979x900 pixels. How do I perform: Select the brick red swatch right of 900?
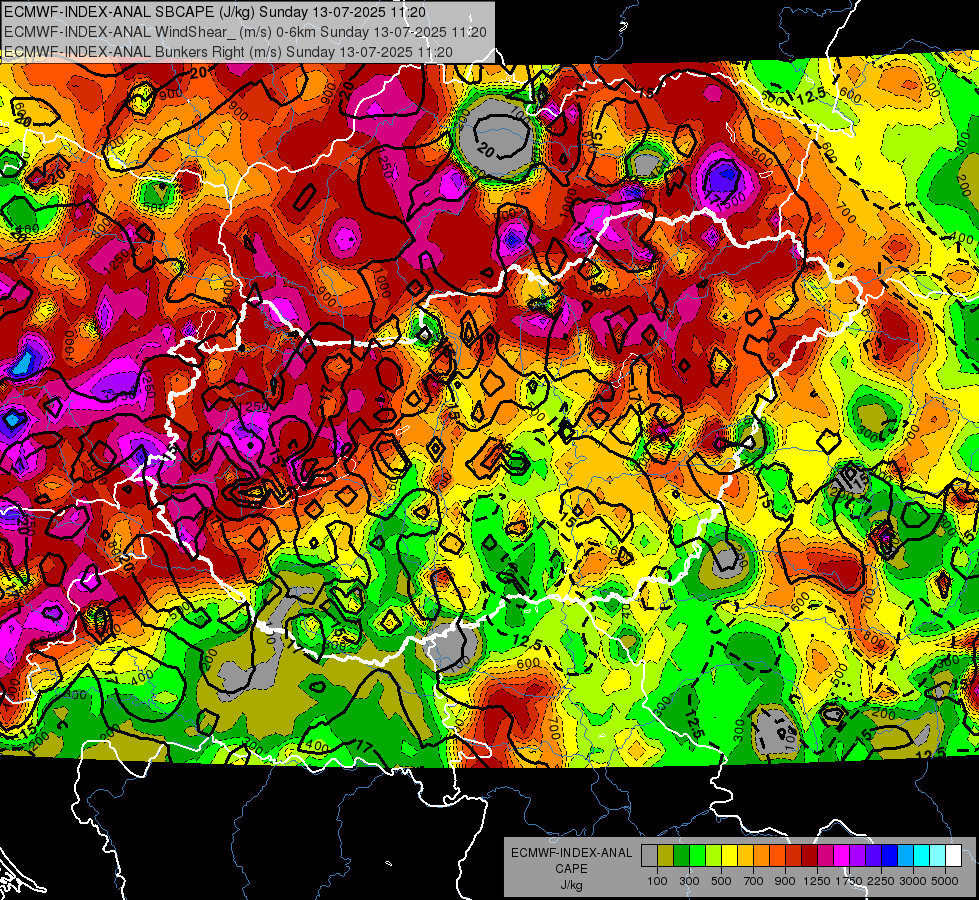[794, 856]
